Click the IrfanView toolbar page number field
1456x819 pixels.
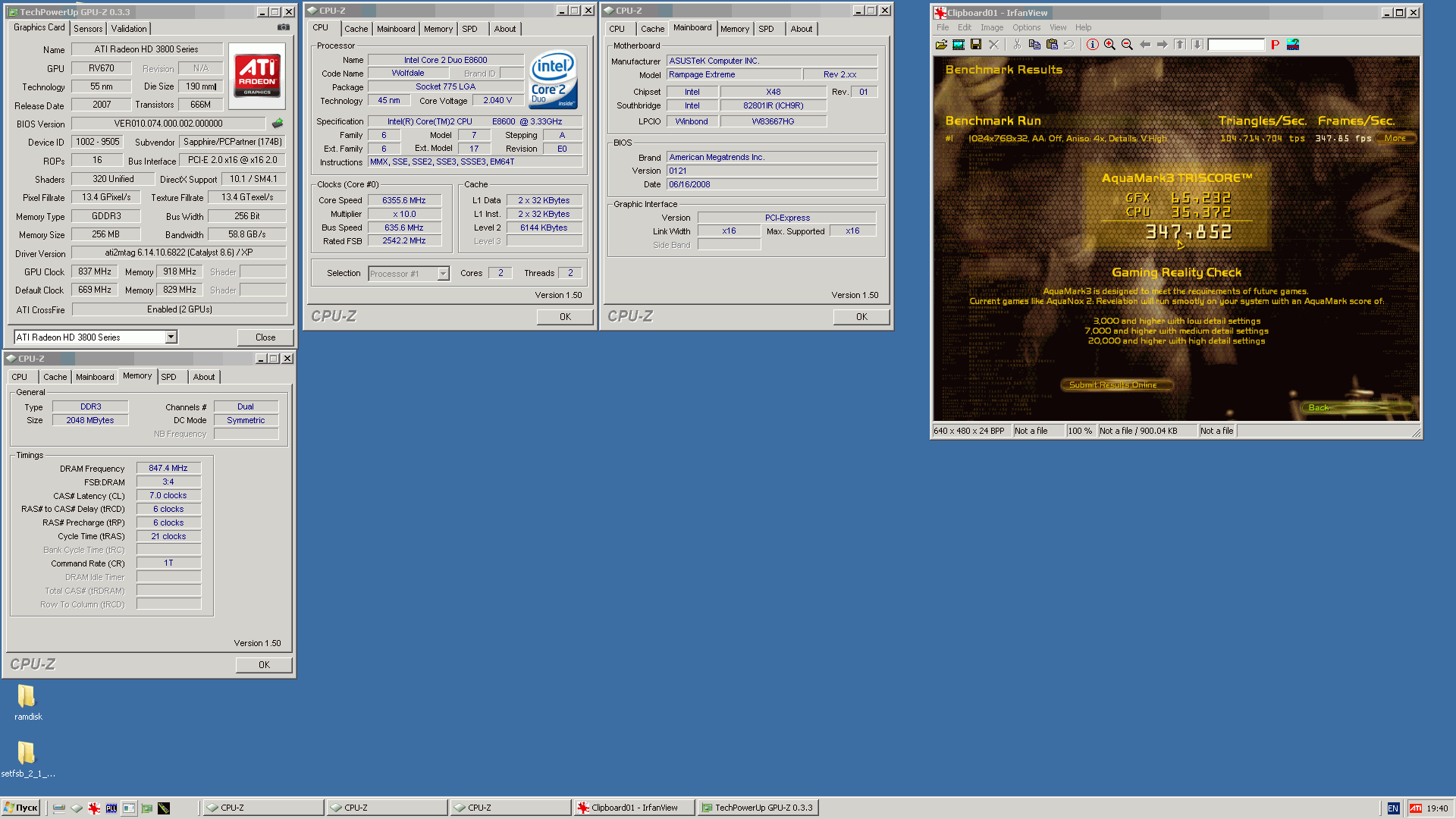(x=1236, y=45)
